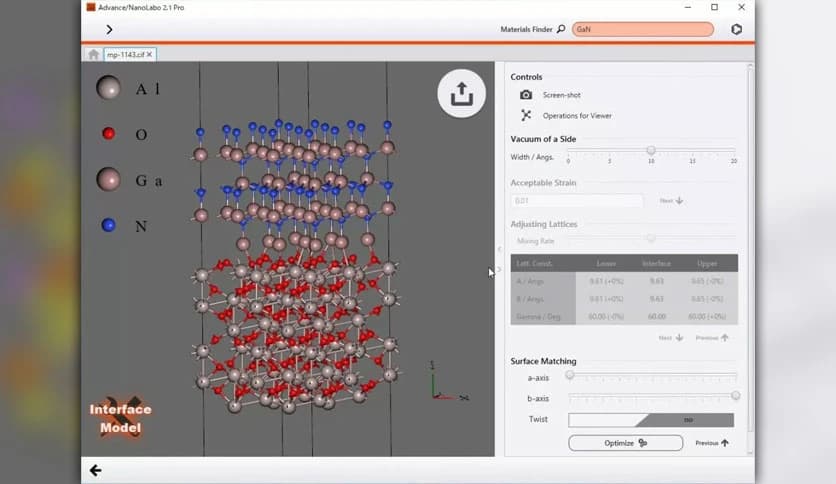Click the home tab icon
836x484 pixels.
[x=93, y=54]
